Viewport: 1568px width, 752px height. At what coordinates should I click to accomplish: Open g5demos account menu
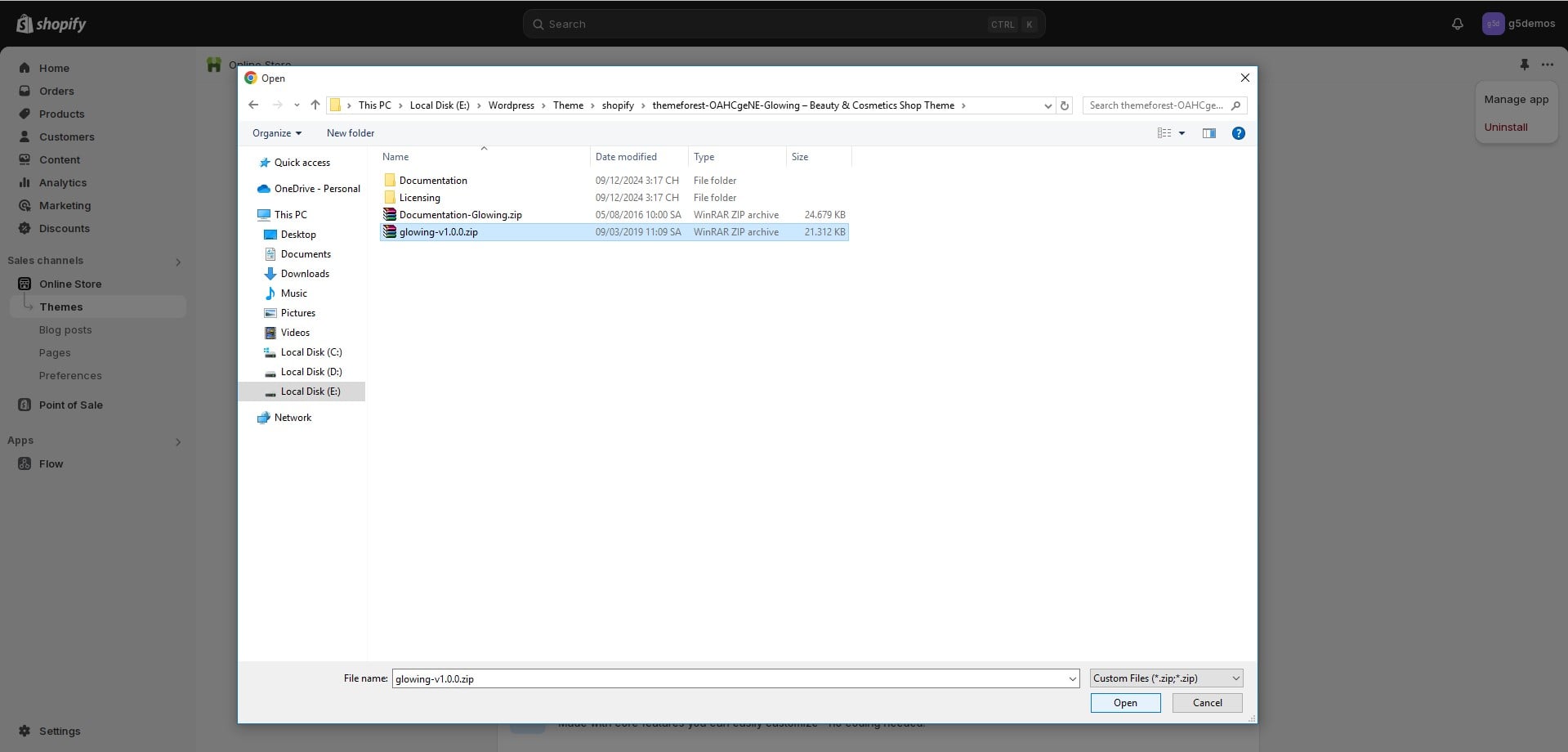pyautogui.click(x=1518, y=24)
